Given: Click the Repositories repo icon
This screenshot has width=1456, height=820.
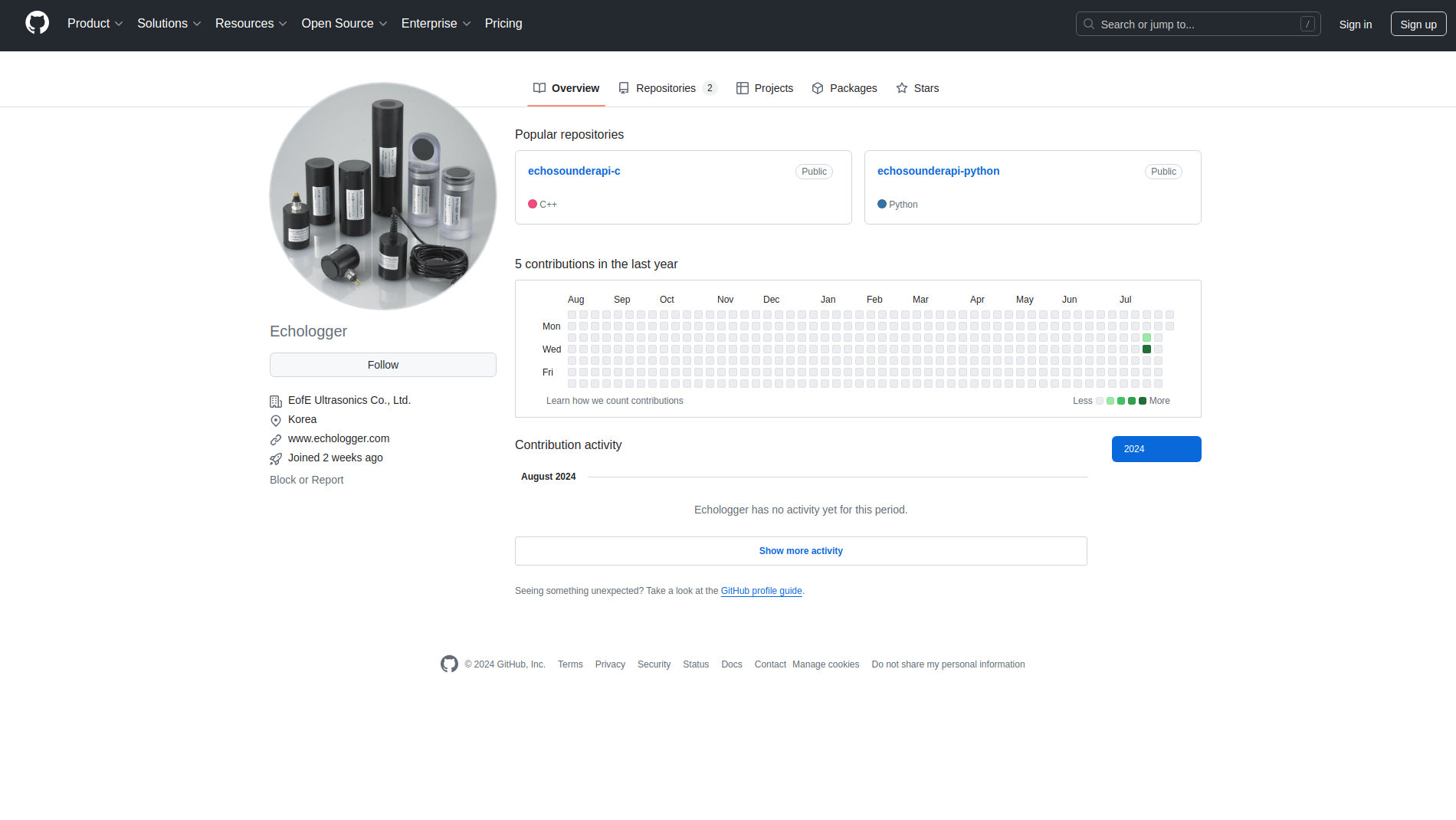Looking at the screenshot, I should point(624,88).
